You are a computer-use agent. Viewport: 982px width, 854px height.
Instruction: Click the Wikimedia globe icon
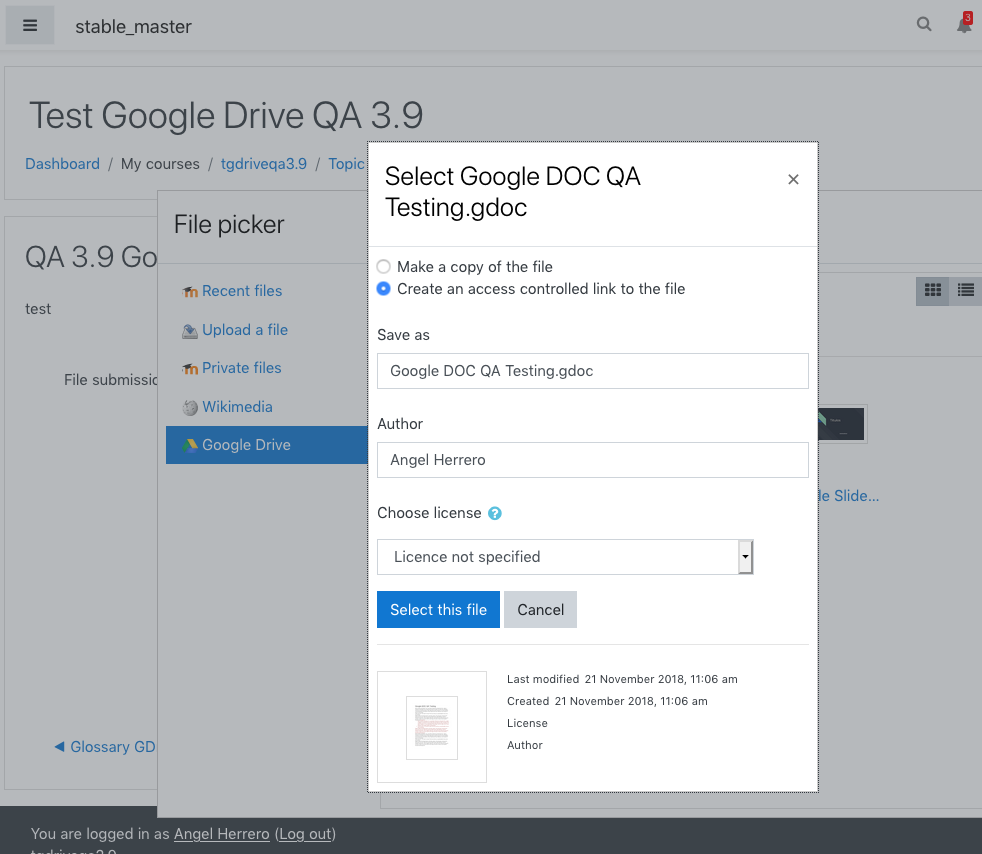[x=190, y=408]
